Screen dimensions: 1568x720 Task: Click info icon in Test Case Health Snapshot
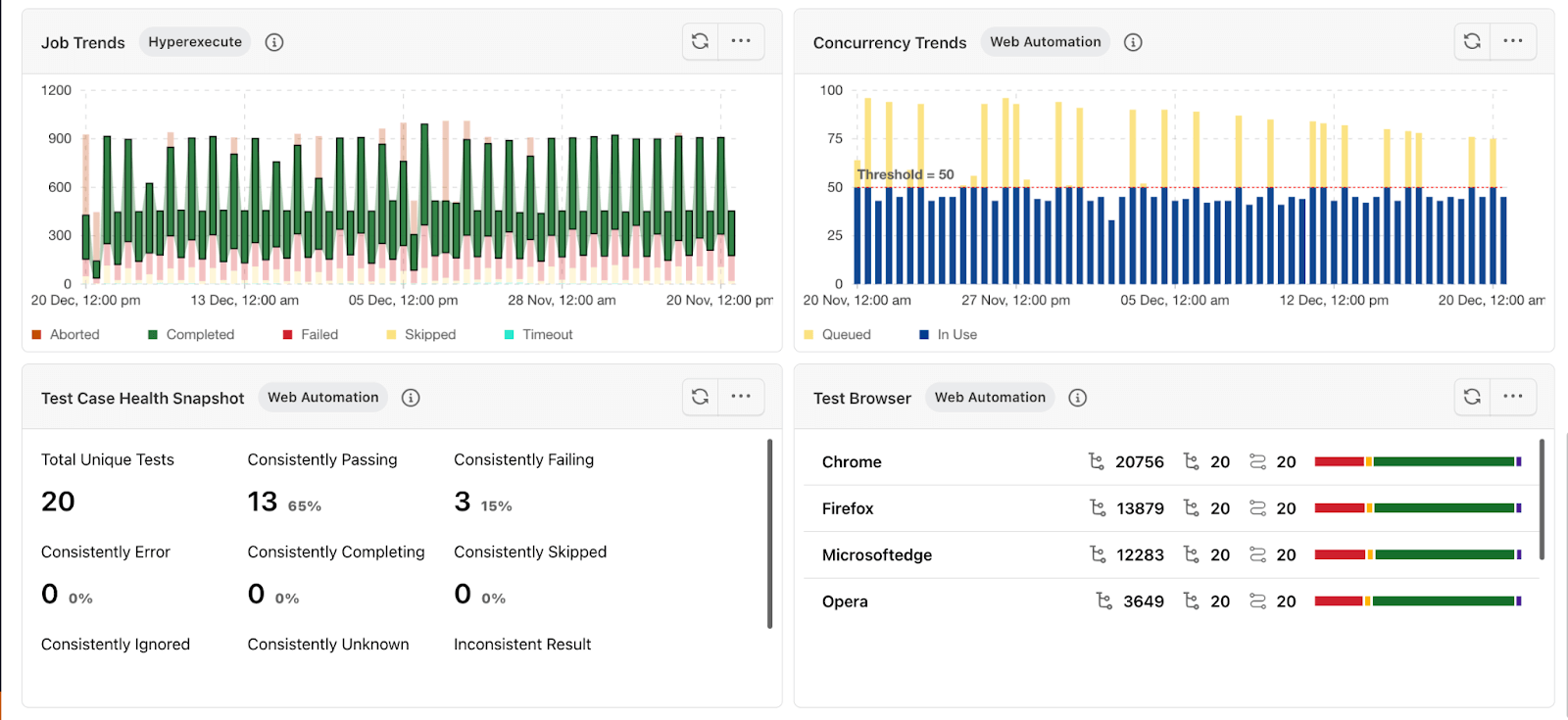click(x=411, y=398)
